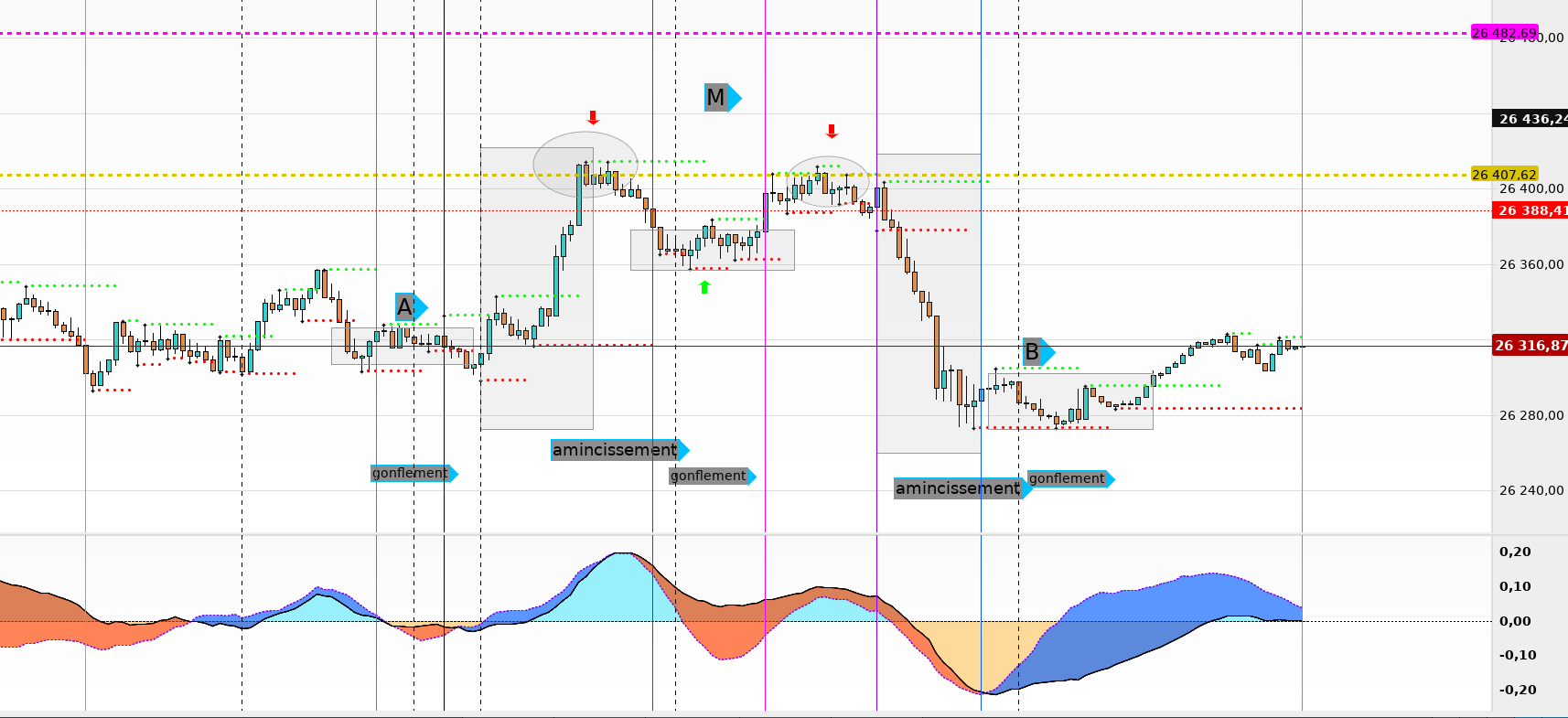This screenshot has width=1568, height=718.
Task: Click the dark red 26 316,87 price tag
Action: click(1530, 346)
